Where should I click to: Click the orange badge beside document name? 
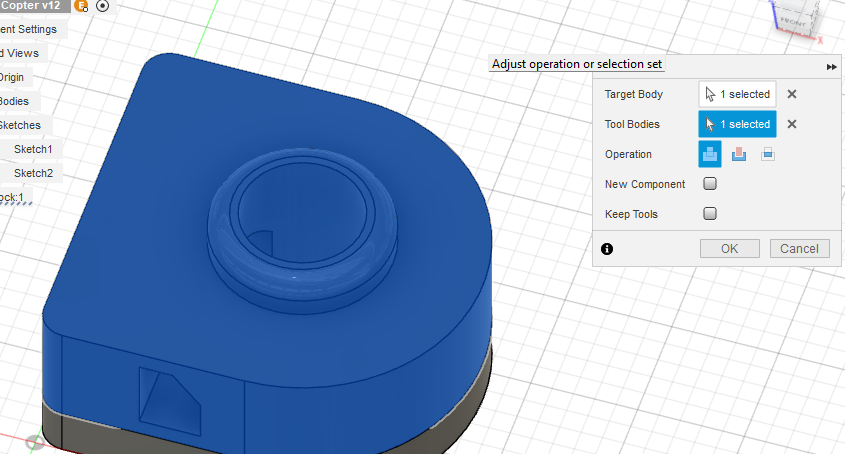click(x=81, y=6)
